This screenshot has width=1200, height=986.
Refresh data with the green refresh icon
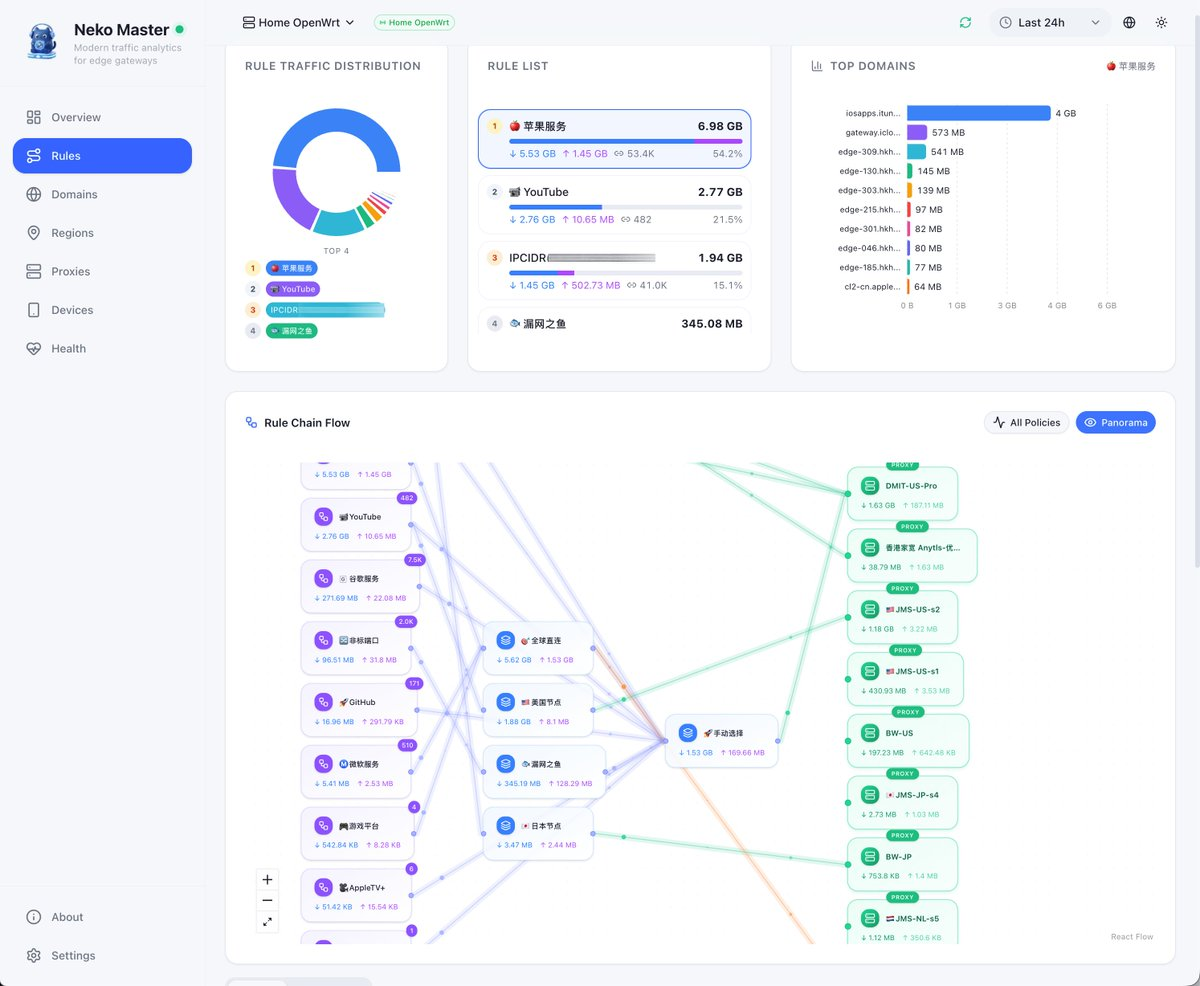coord(965,22)
